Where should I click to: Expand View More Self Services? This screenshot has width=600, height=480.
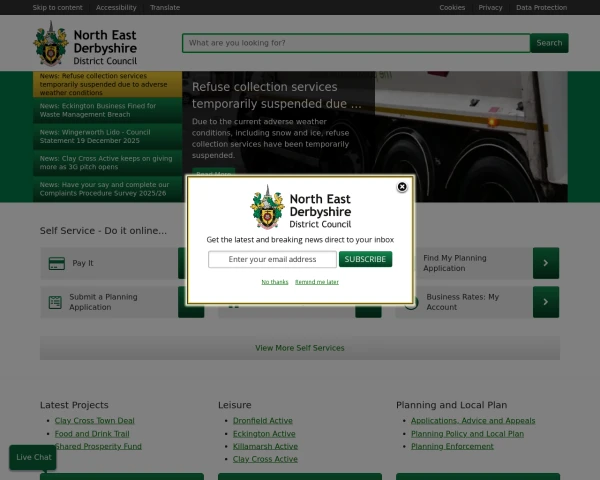[300, 348]
